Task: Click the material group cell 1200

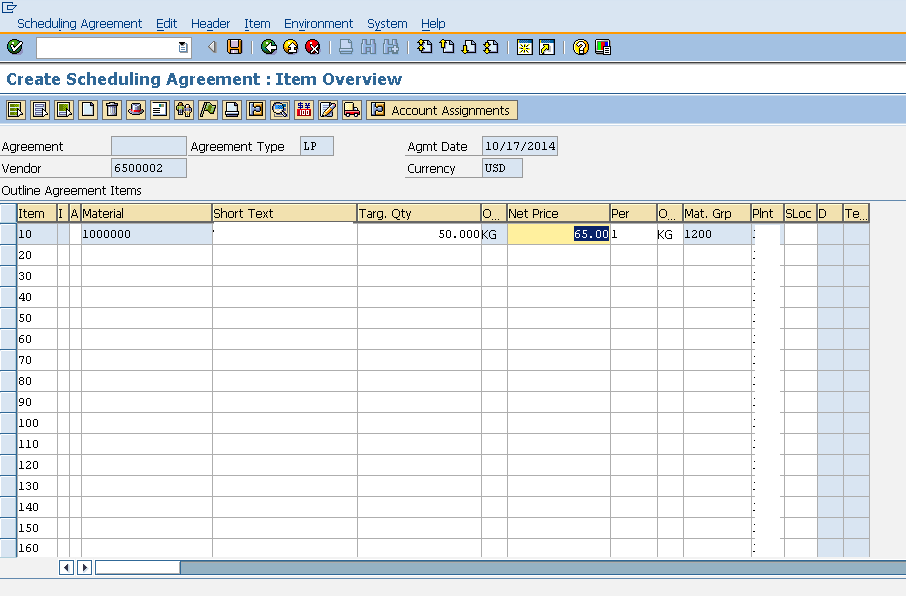Action: (x=716, y=234)
